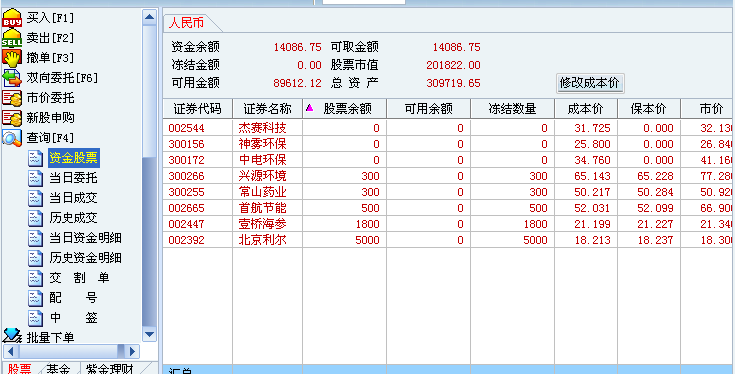The height and width of the screenshot is (374, 735).
Task: Click the 股票市值 value 201822.00
Action: coord(453,65)
